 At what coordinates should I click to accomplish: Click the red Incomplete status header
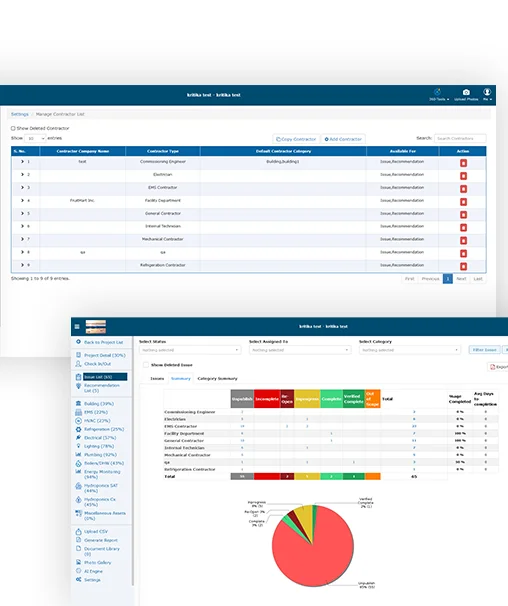(x=267, y=399)
